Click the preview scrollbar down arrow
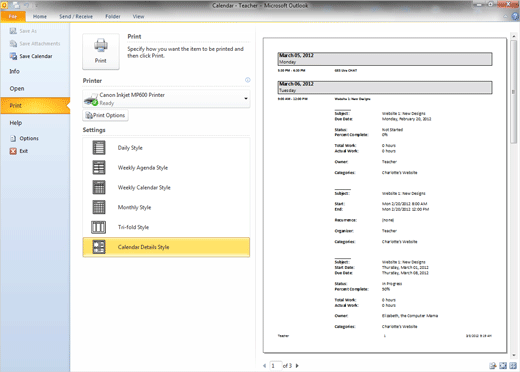 [514, 355]
